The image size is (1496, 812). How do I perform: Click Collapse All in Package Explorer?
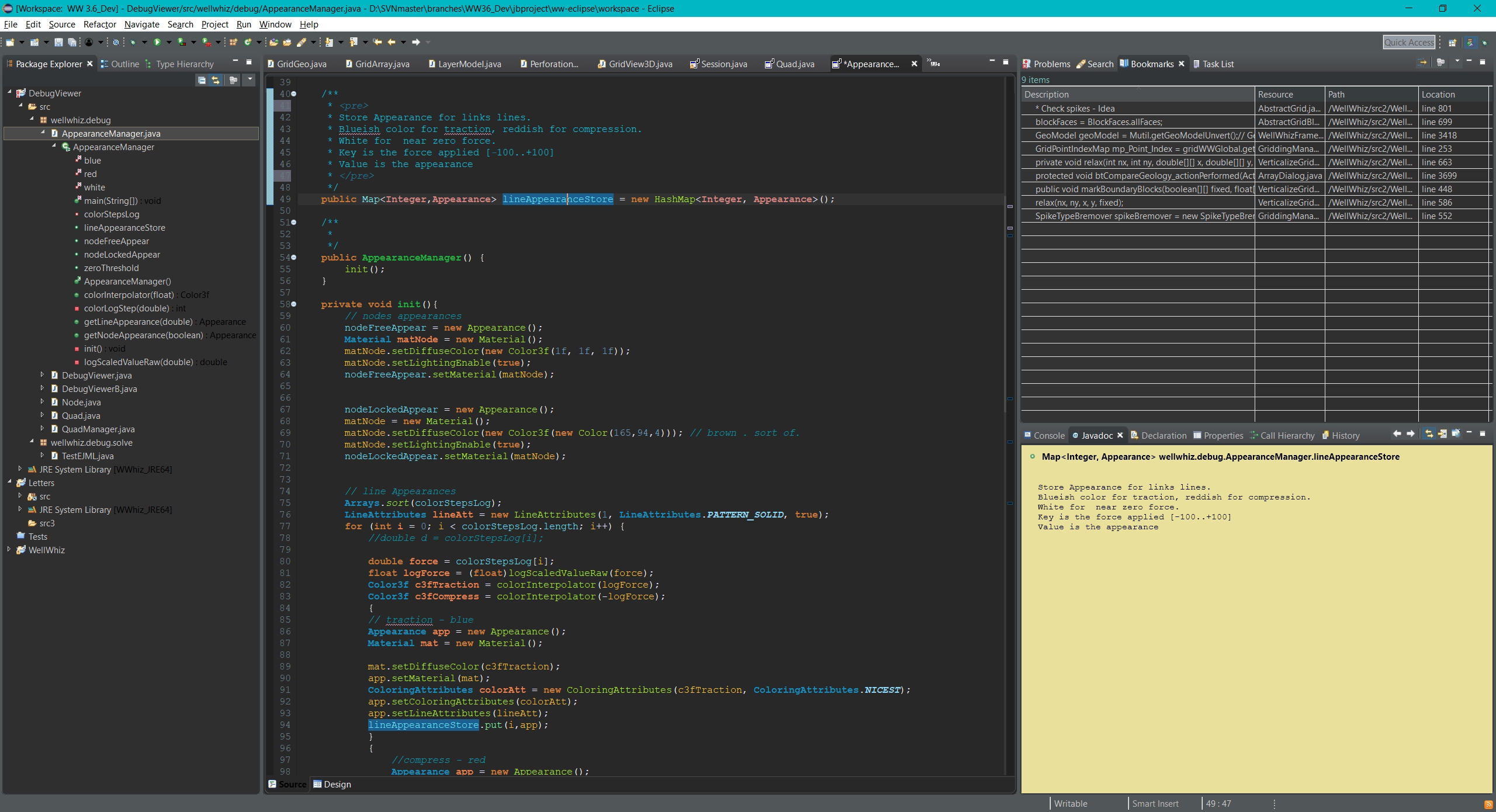pyautogui.click(x=202, y=80)
